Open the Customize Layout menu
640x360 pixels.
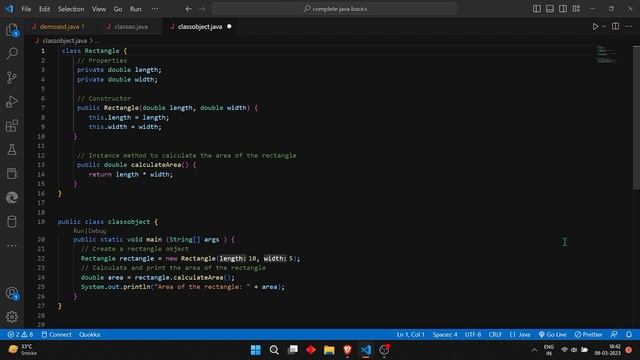pos(576,9)
